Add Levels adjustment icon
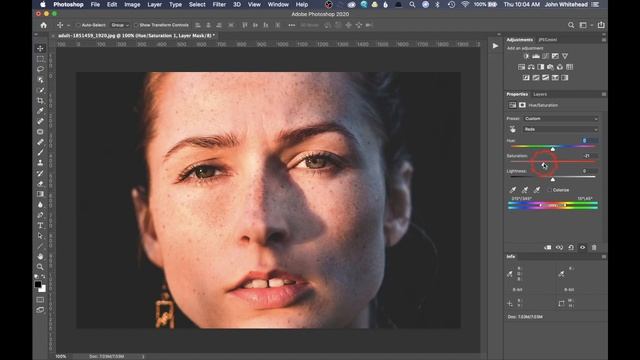Screen dimensions: 640x360 tap(536, 56)
